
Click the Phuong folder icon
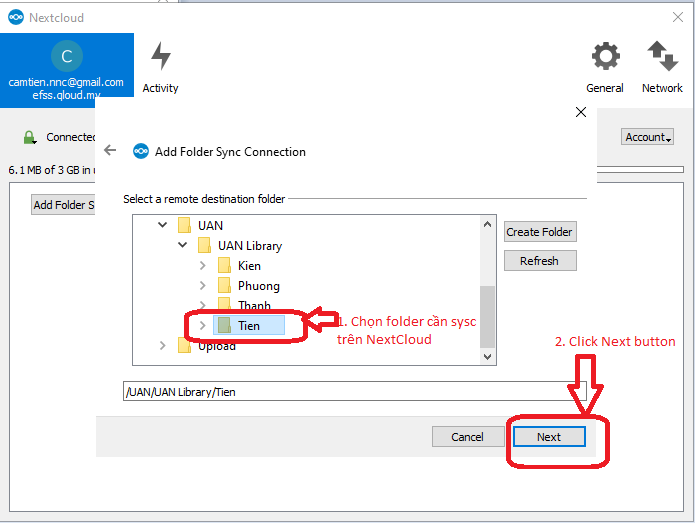224,285
